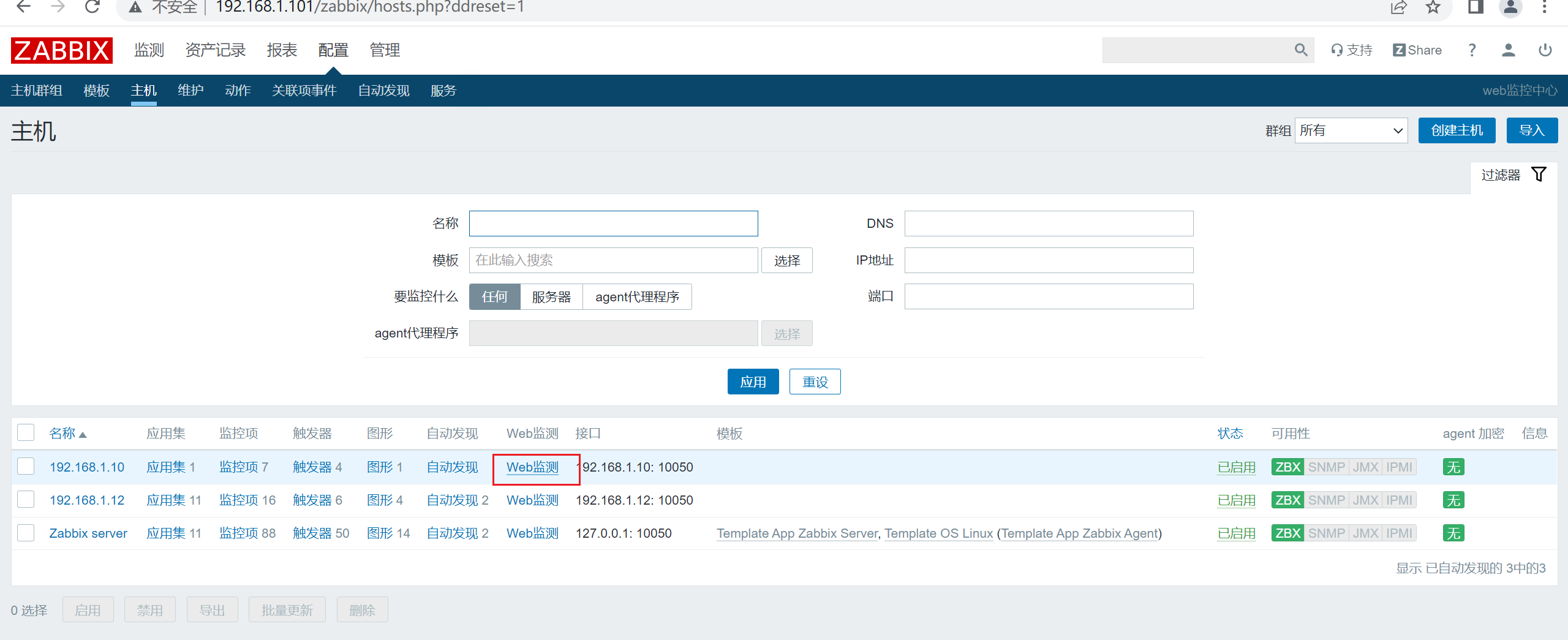This screenshot has width=1568, height=640.
Task: Open help question mark icon
Action: coord(1472,50)
